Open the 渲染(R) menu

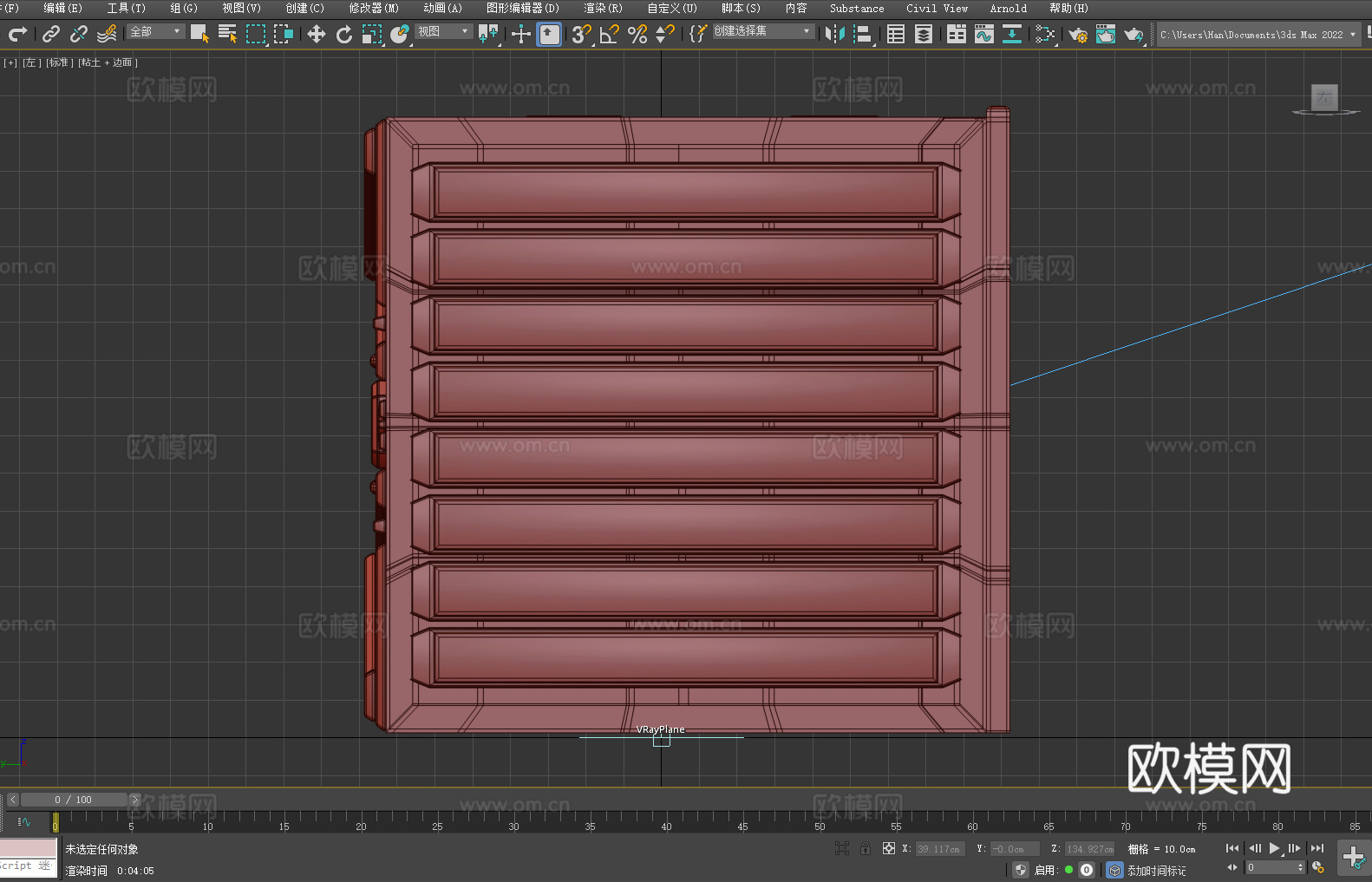pos(603,8)
